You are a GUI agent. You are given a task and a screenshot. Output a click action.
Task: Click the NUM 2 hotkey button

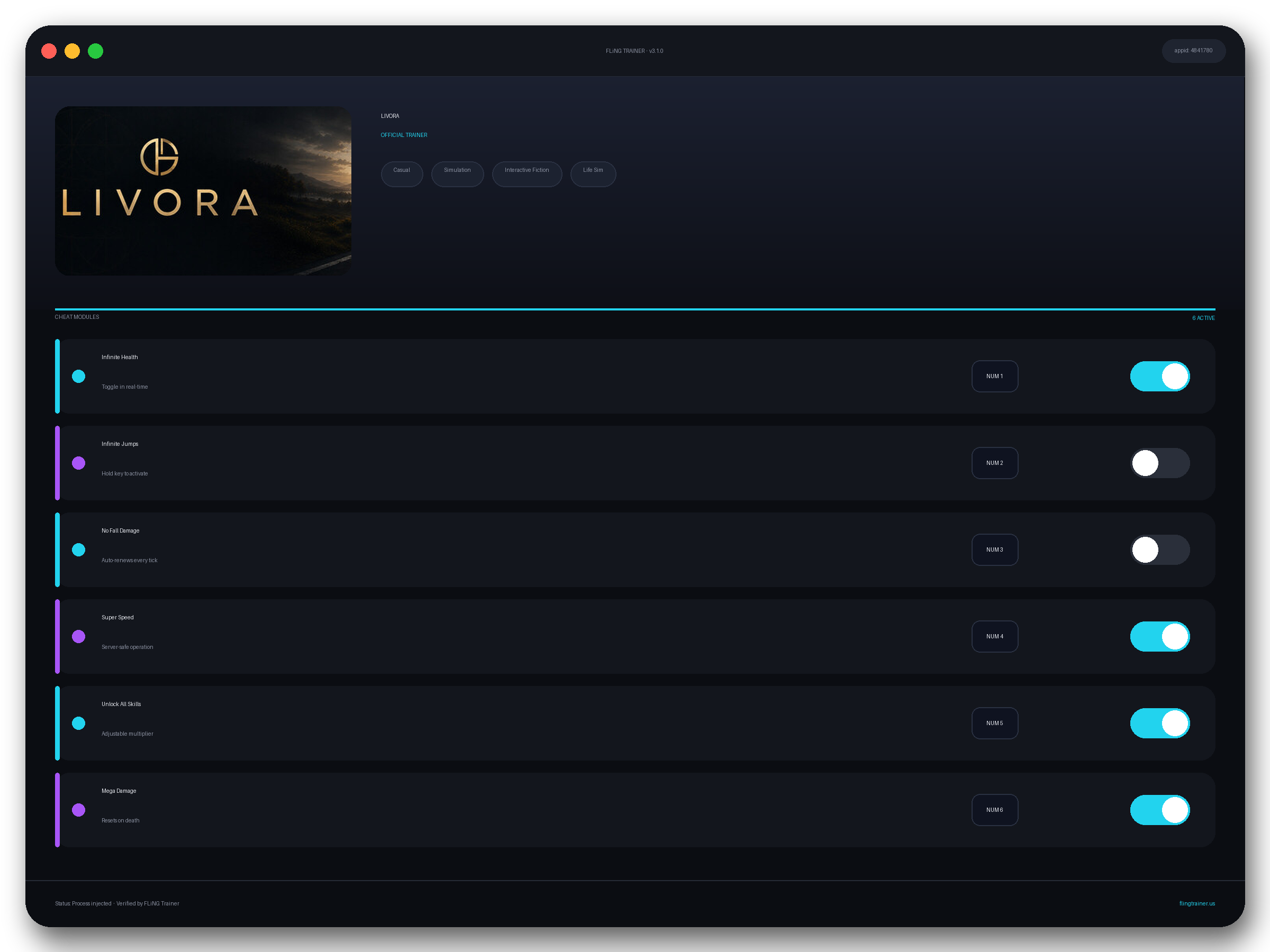(994, 463)
